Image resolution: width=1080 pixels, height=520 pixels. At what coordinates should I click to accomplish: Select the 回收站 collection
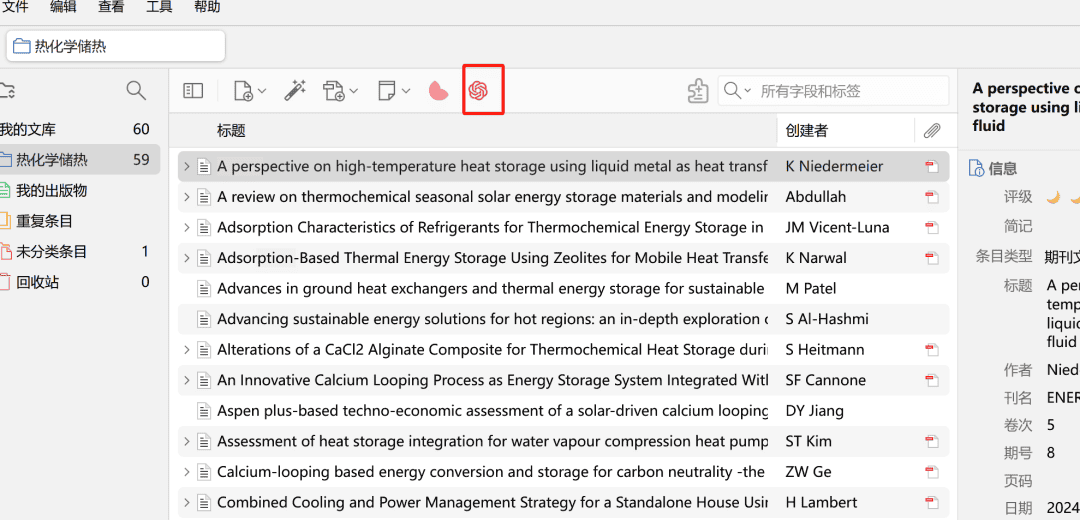click(38, 282)
